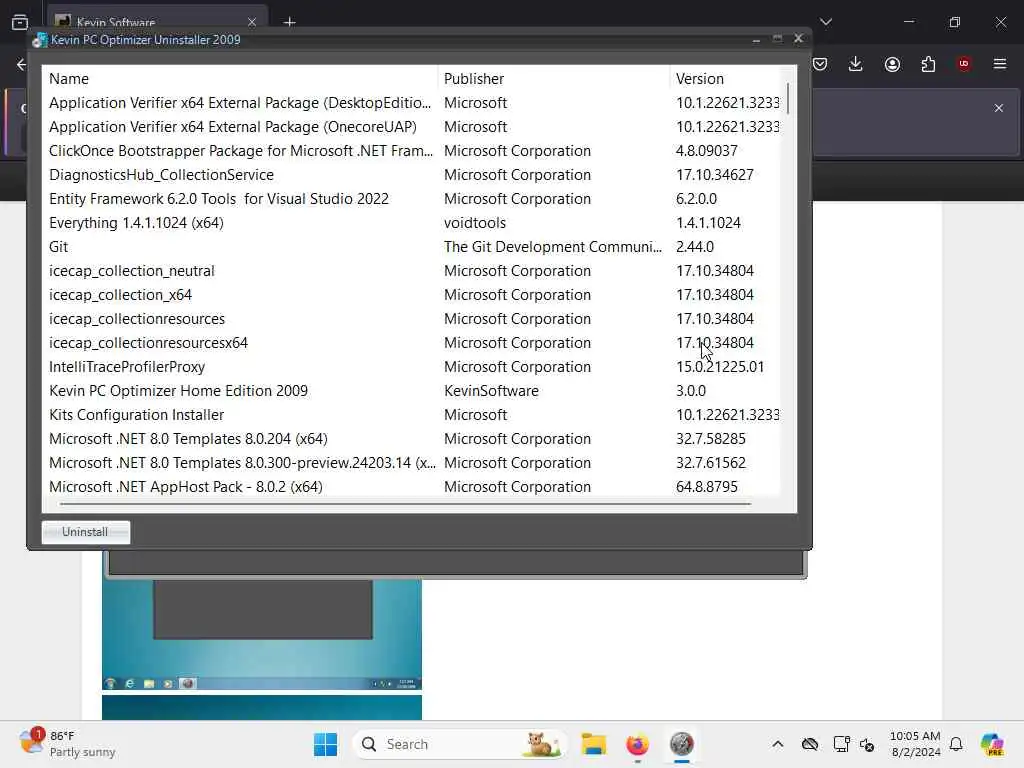Open the weather widget showing 86°F
1024x768 pixels.
click(x=67, y=744)
